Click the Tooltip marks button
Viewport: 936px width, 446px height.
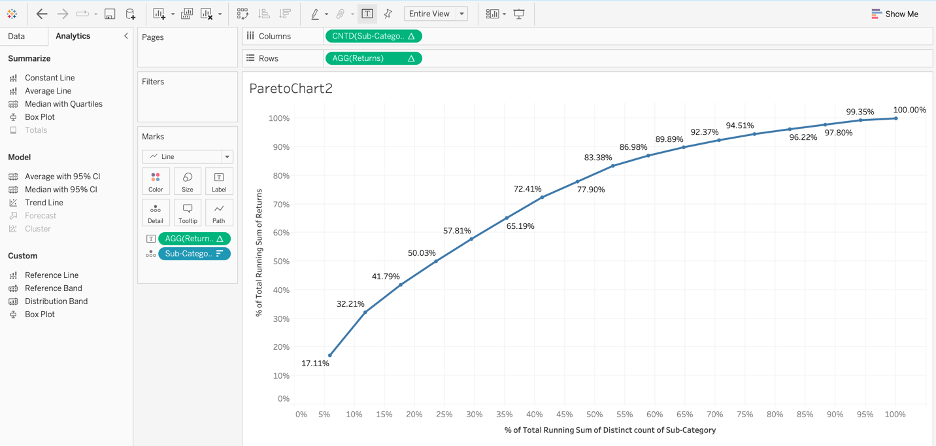coord(187,213)
